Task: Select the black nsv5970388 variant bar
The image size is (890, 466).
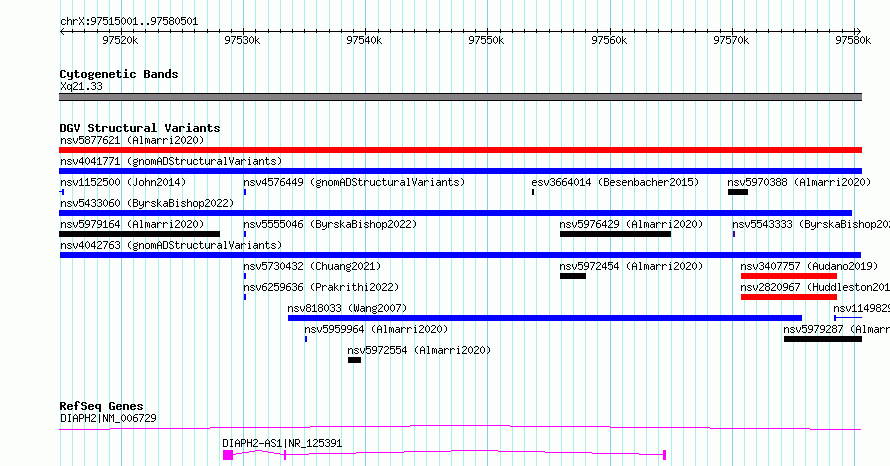Action: [738, 192]
